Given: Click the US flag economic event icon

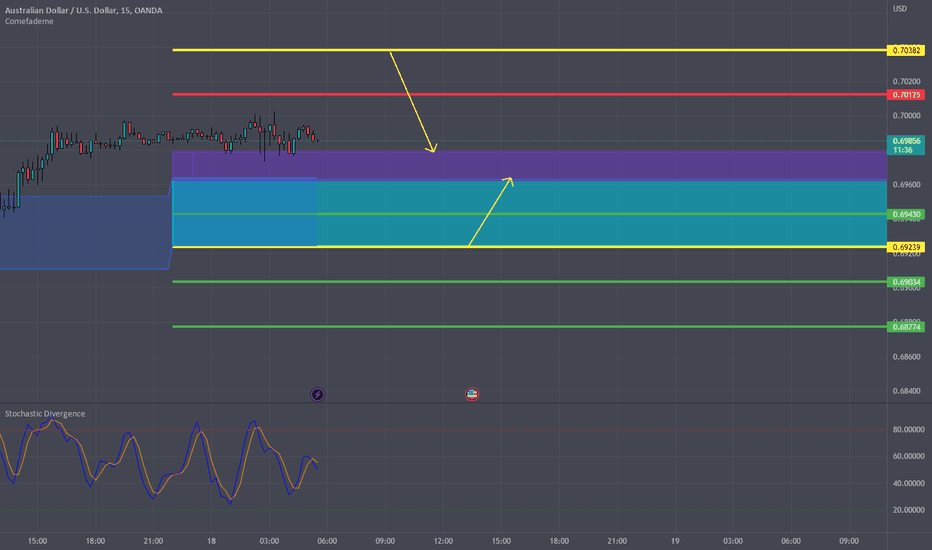Looking at the screenshot, I should click(x=472, y=394).
